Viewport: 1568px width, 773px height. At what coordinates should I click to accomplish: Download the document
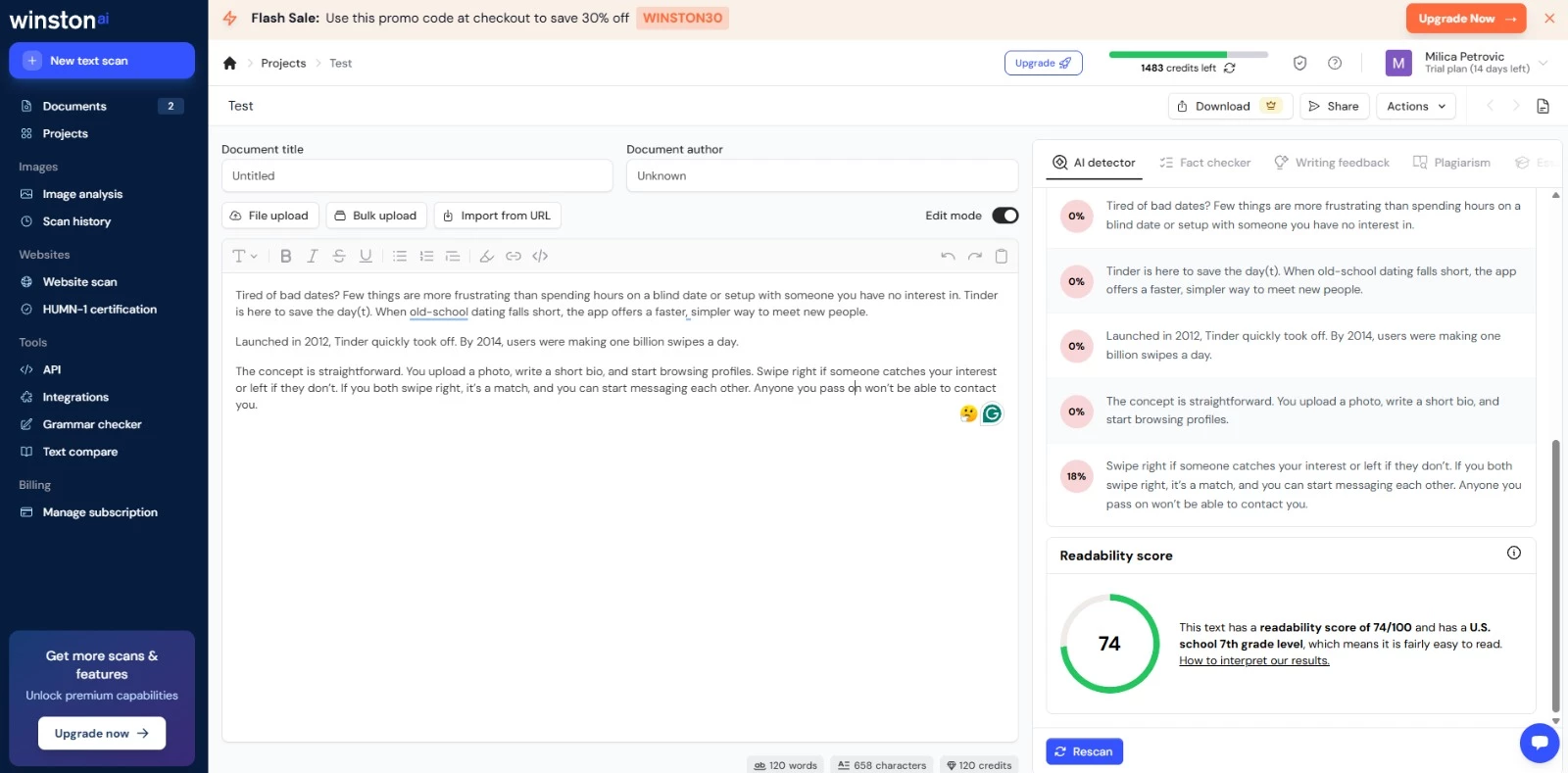click(1230, 106)
